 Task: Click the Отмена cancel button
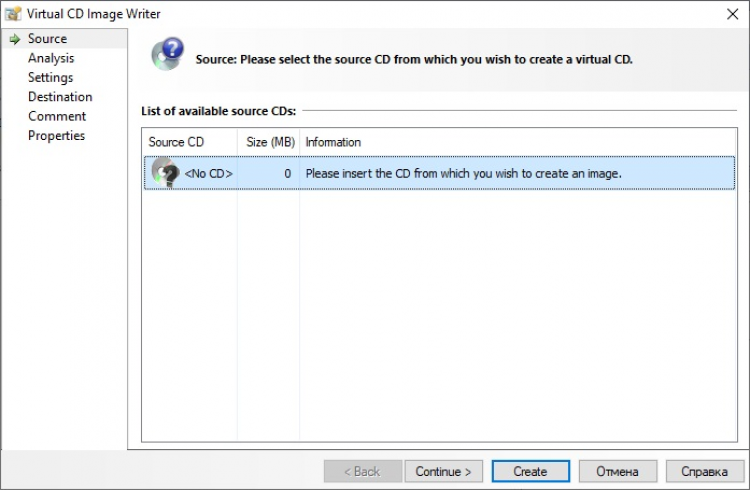tap(617, 472)
